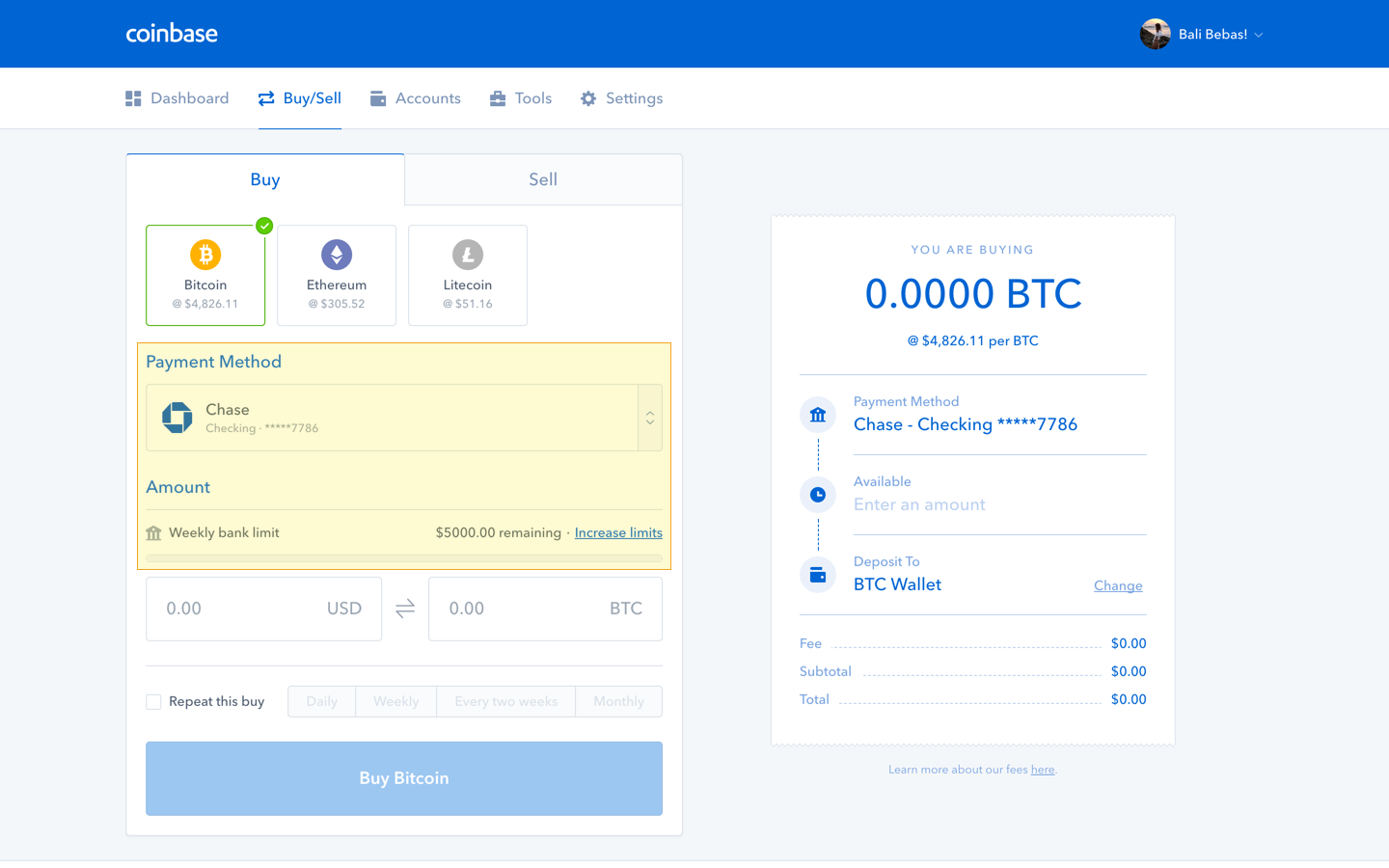Expand the user menu chevron
1389x868 pixels.
(1259, 35)
